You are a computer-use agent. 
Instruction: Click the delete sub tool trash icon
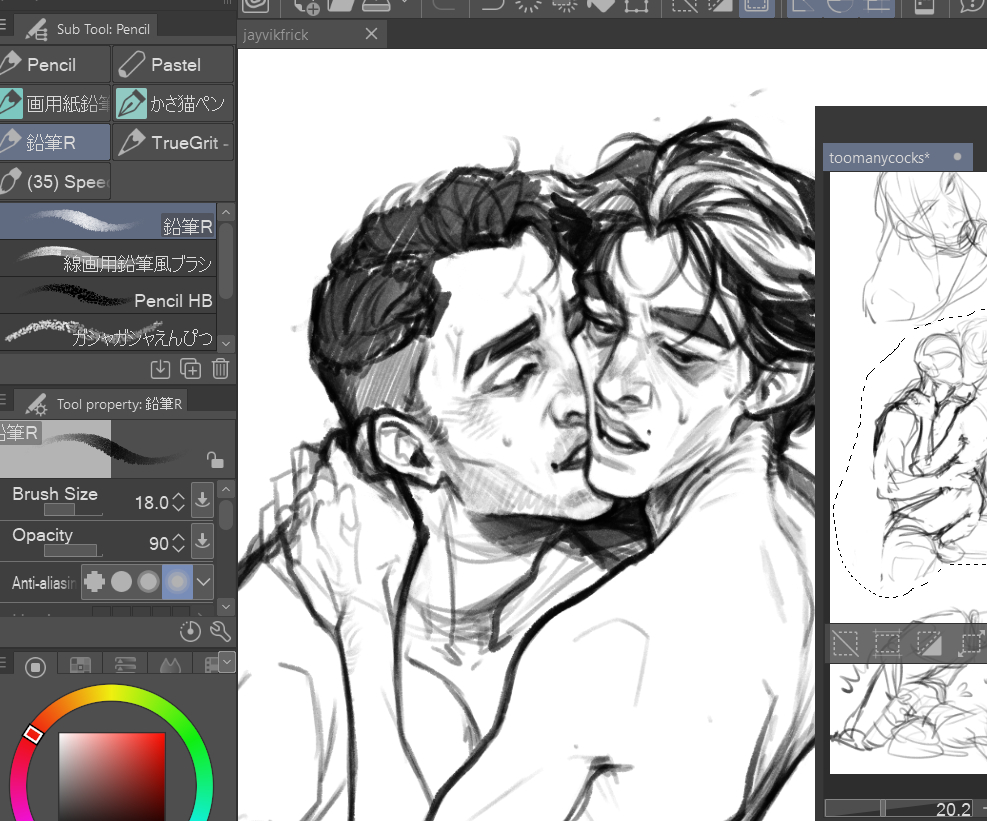pos(221,369)
